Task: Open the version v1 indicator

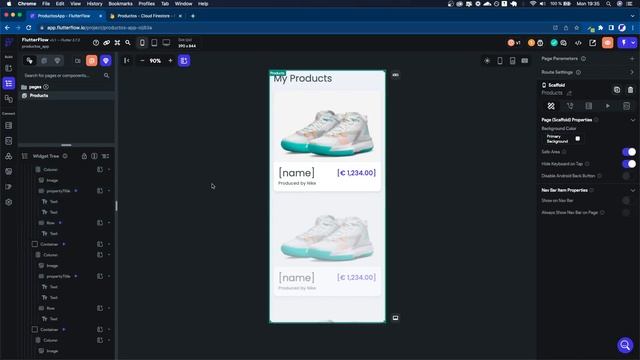Action: click(x=514, y=43)
